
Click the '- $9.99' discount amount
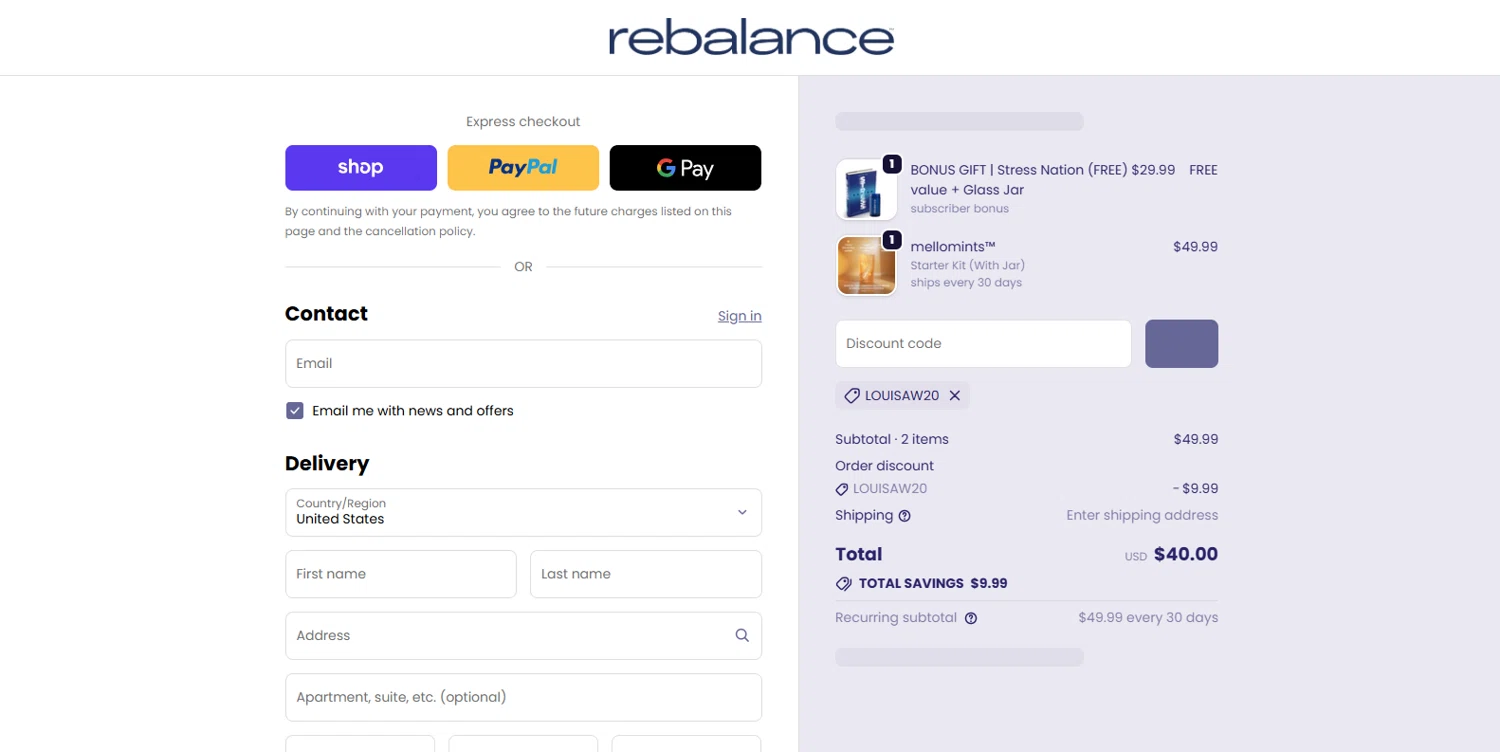coord(1196,489)
